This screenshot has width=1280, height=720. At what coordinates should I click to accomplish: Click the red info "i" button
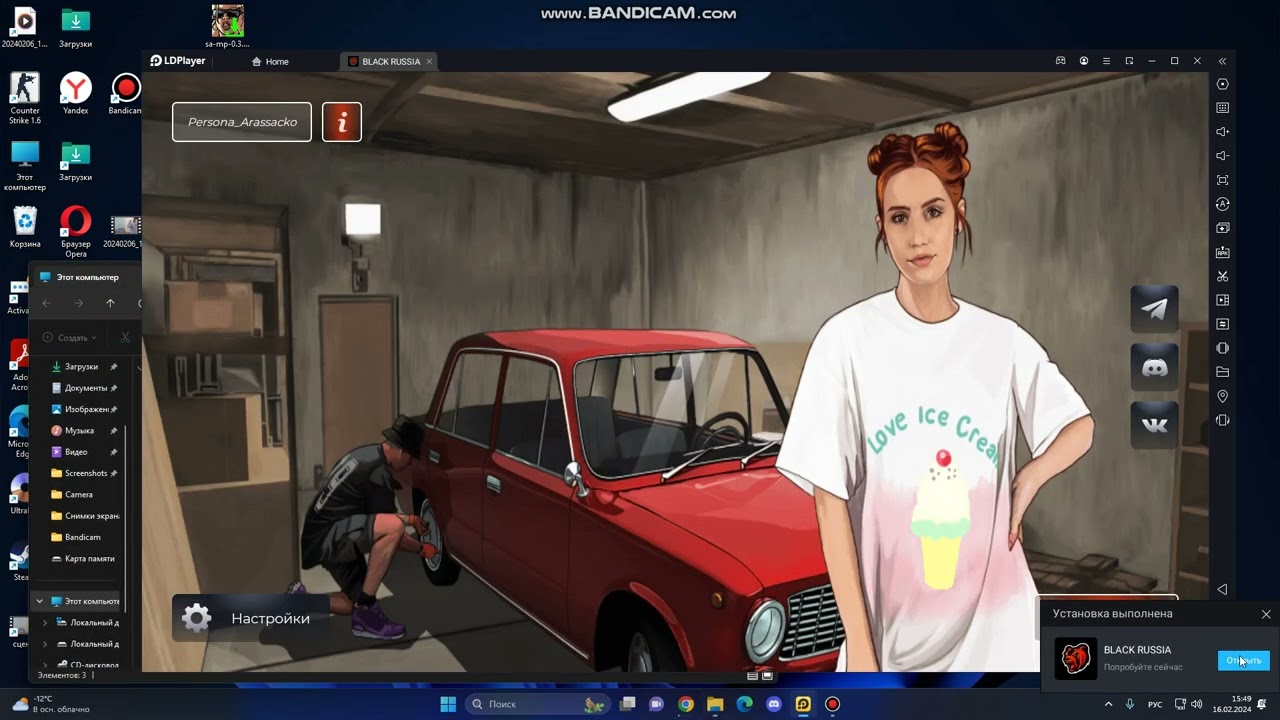point(342,122)
